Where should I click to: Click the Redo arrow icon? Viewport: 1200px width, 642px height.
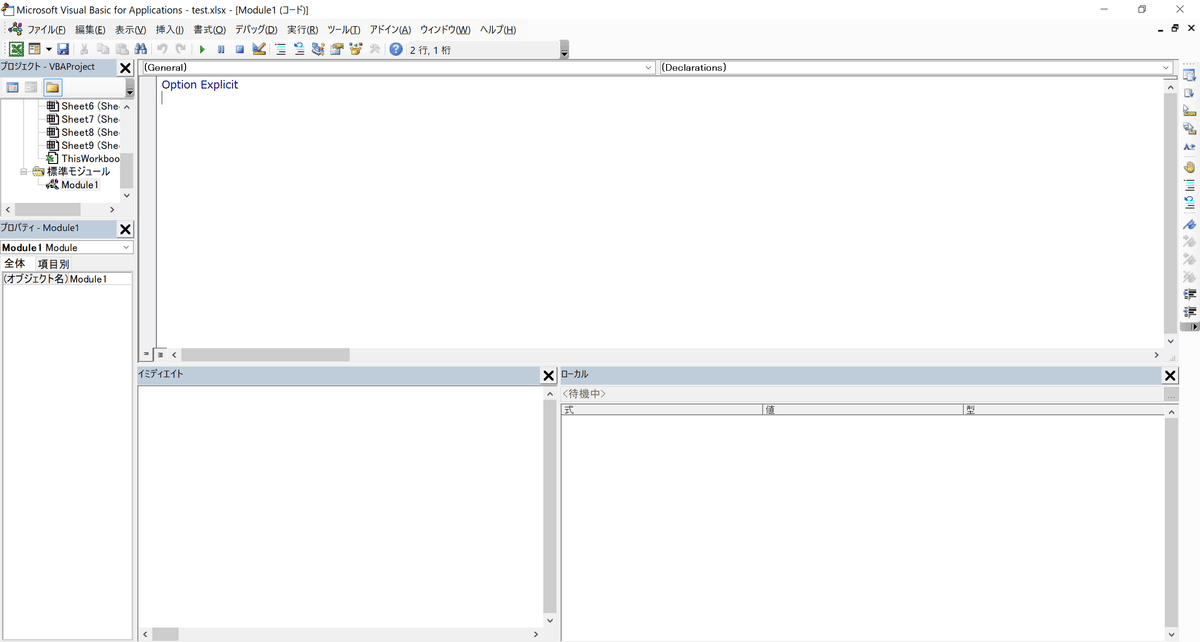(x=180, y=49)
